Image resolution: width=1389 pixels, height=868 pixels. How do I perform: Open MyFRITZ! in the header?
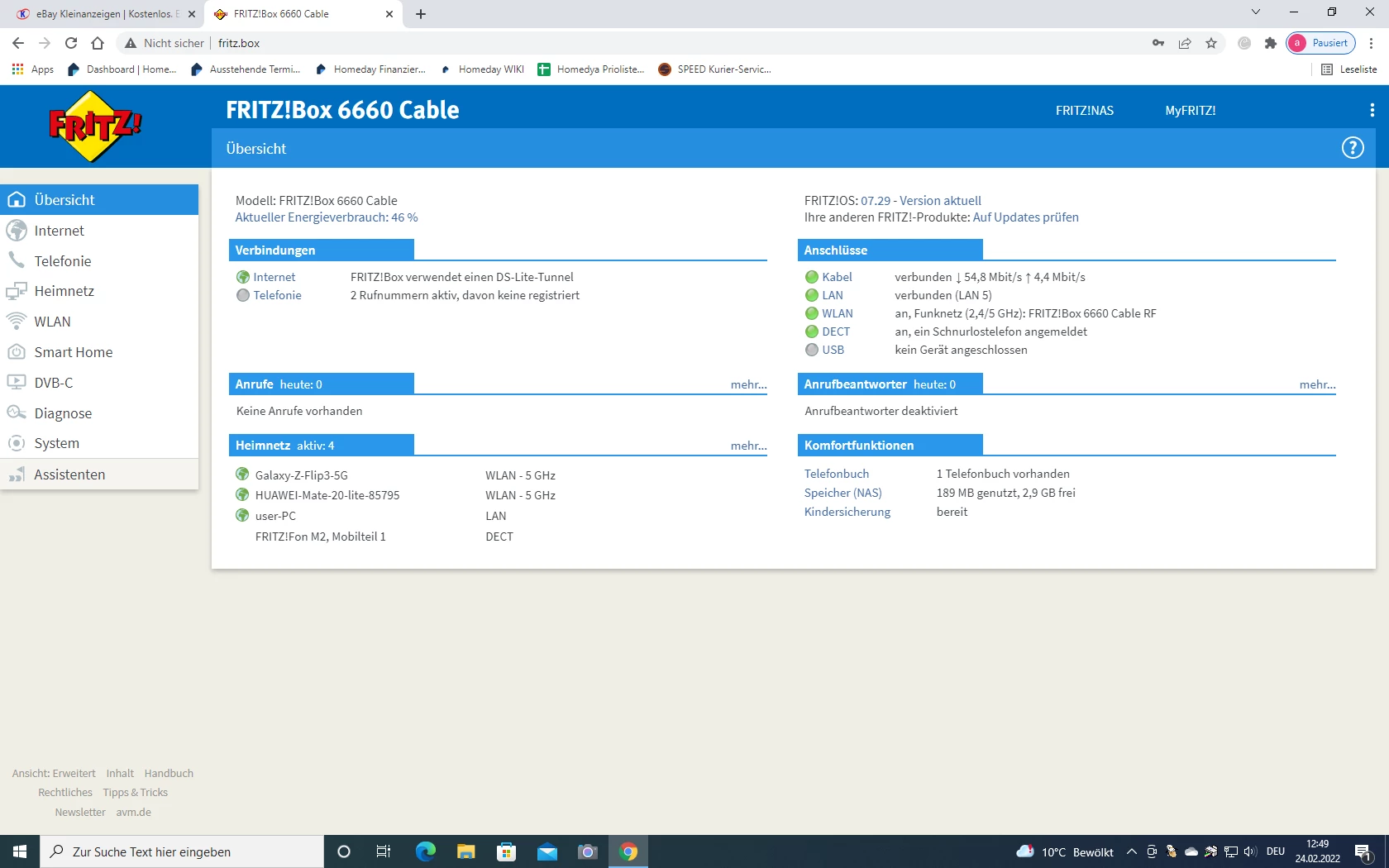[x=1191, y=111]
